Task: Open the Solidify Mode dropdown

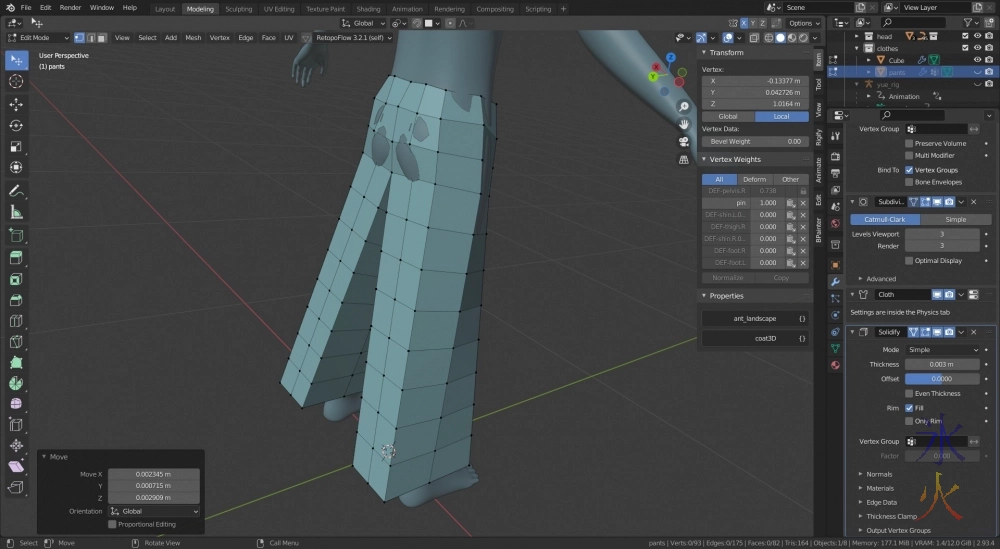Action: 943,350
